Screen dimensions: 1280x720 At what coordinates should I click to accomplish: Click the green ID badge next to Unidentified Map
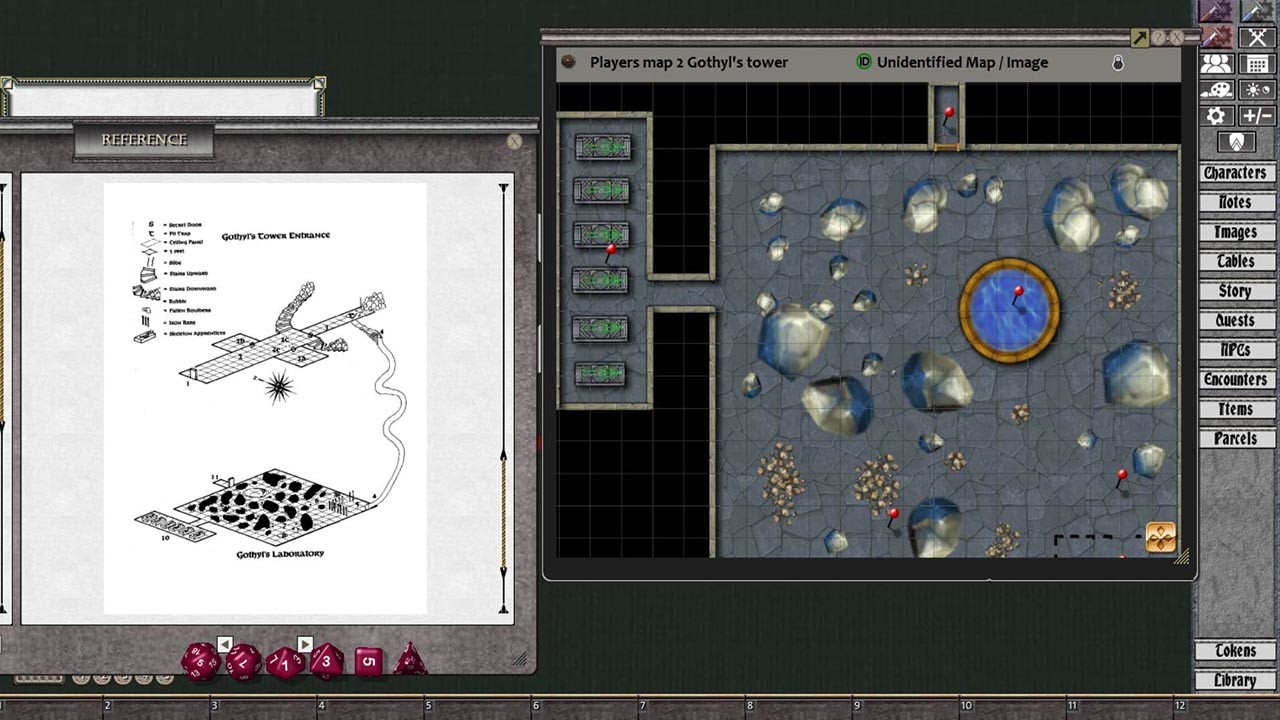click(x=863, y=62)
